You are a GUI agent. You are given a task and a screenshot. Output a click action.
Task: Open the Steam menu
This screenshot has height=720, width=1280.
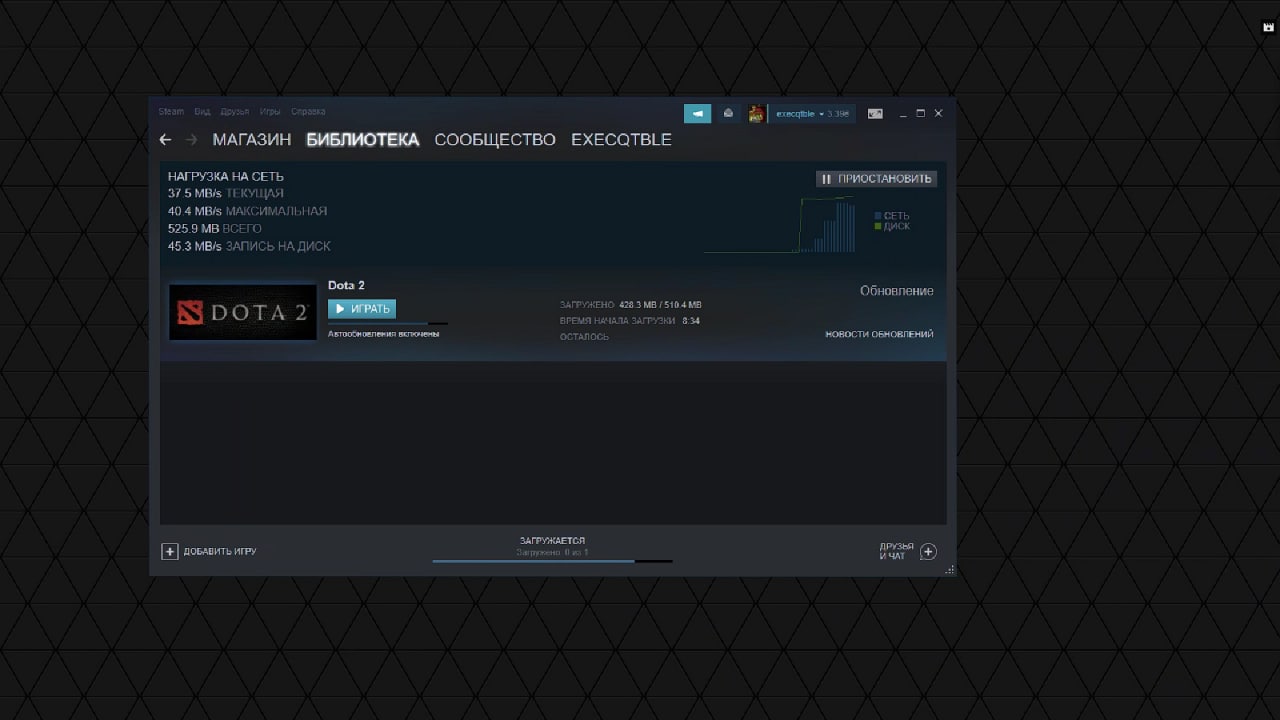(x=171, y=112)
